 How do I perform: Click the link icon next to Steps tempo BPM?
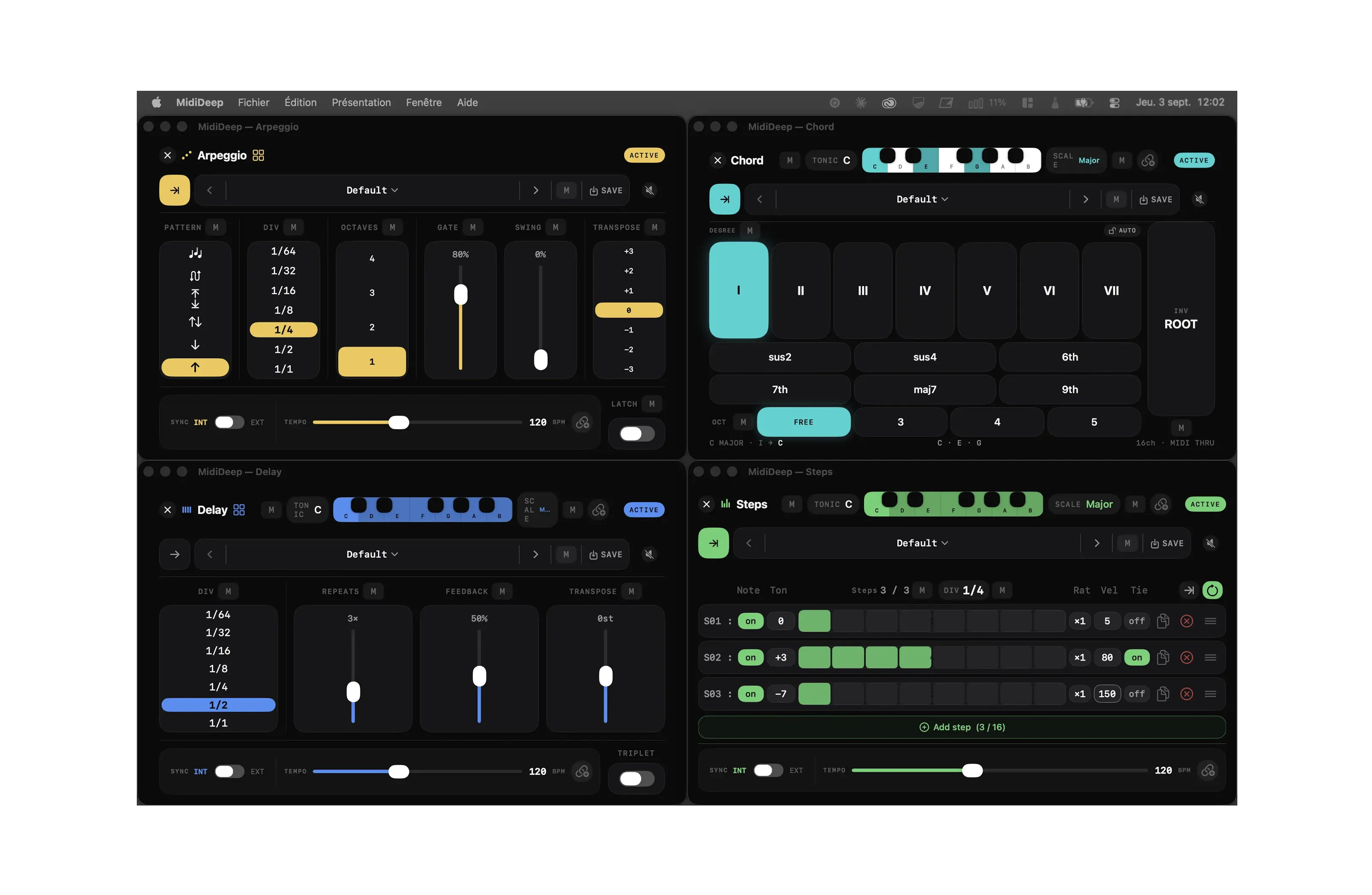click(x=1208, y=771)
